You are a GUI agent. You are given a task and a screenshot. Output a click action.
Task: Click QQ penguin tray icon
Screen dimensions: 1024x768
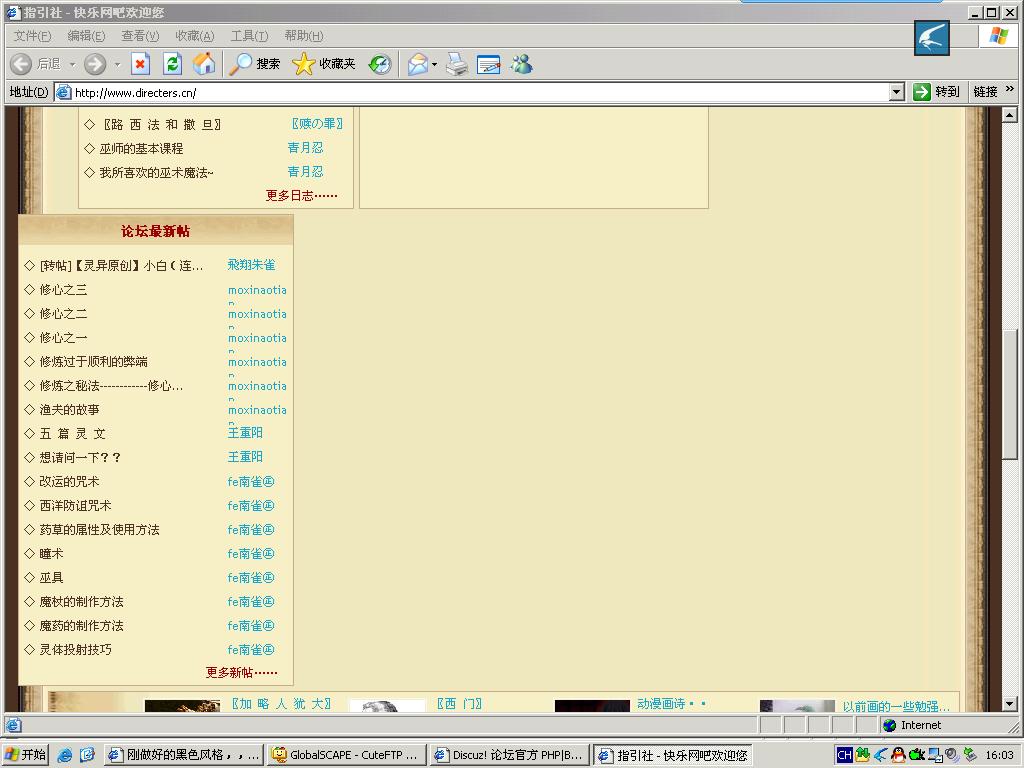pyautogui.click(x=899, y=756)
